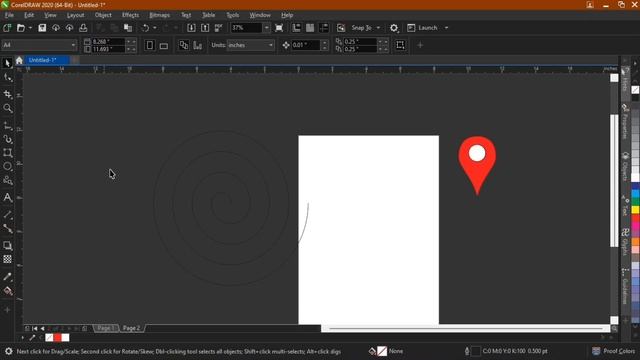Viewport: 640px width, 360px height.
Task: Select the Parallel Dimension tool
Action: 7,214
